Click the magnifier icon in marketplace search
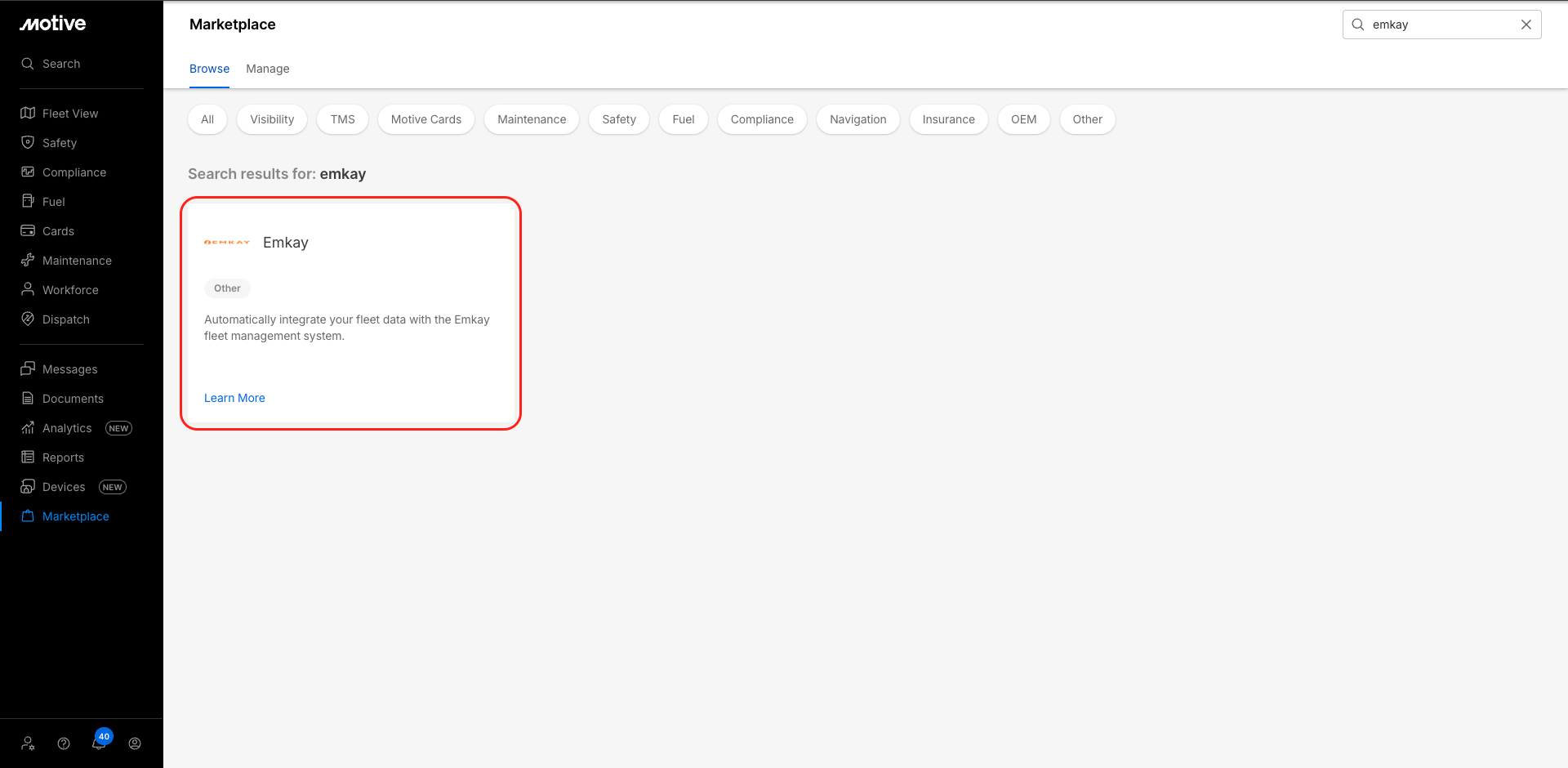The width and height of the screenshot is (1568, 768). click(1358, 25)
